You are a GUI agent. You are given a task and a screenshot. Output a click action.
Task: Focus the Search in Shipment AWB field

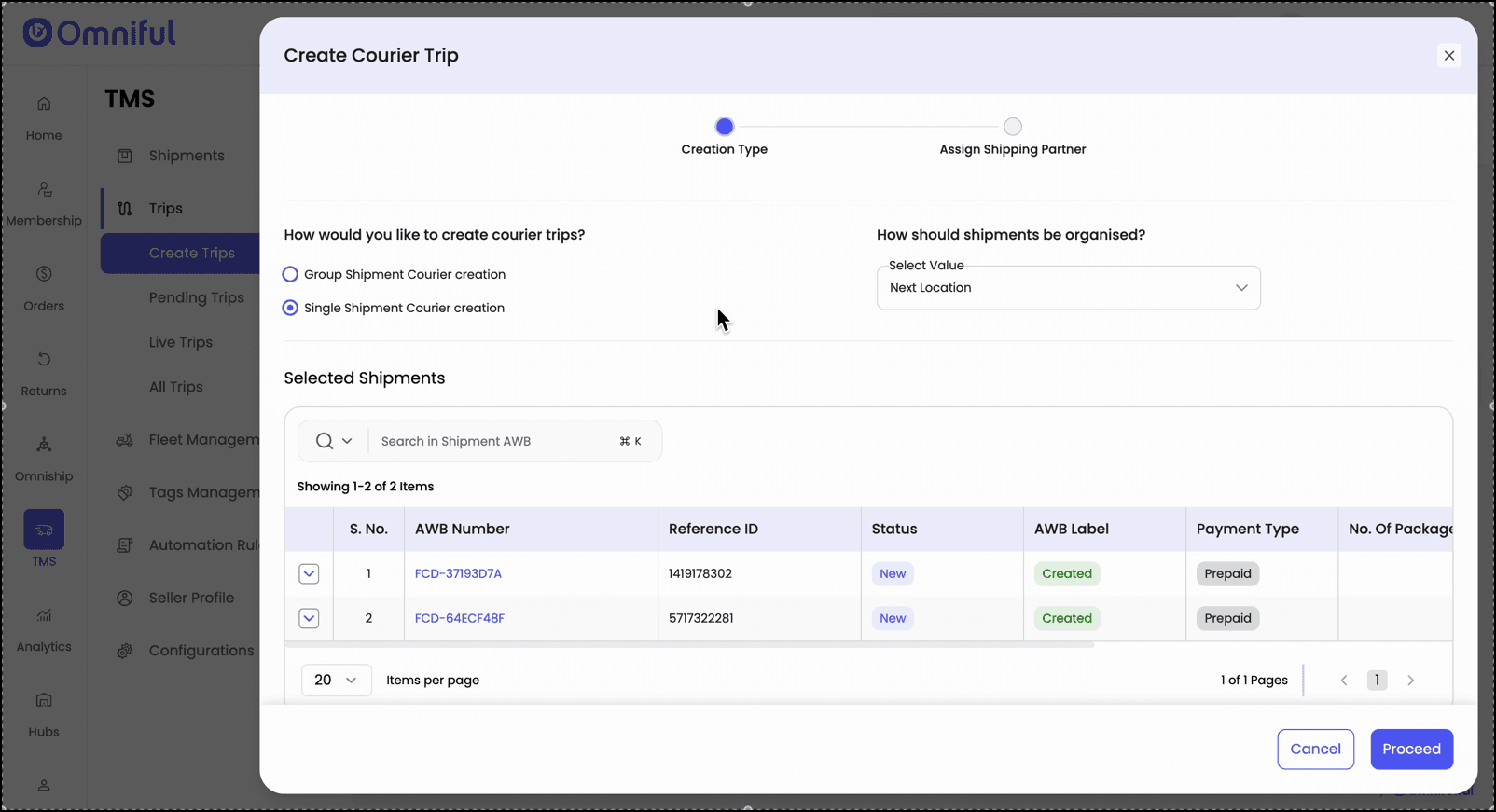pyautogui.click(x=494, y=442)
